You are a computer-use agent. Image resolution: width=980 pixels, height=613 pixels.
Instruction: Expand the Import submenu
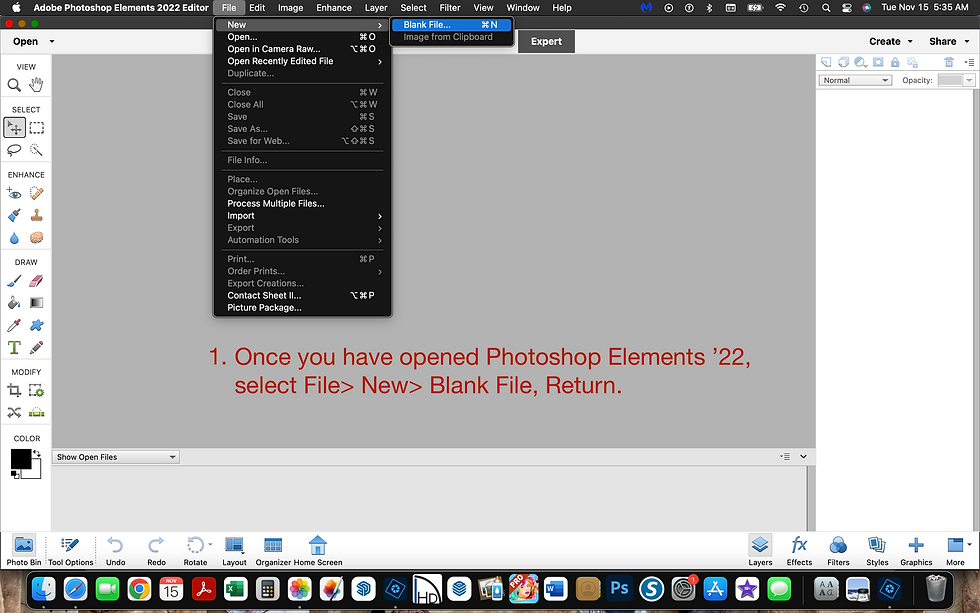pos(301,216)
